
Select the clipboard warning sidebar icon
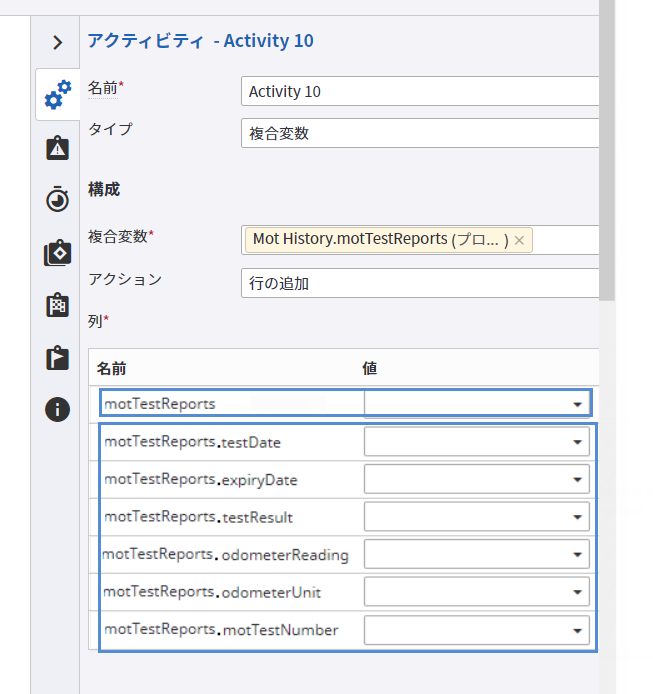pyautogui.click(x=57, y=148)
